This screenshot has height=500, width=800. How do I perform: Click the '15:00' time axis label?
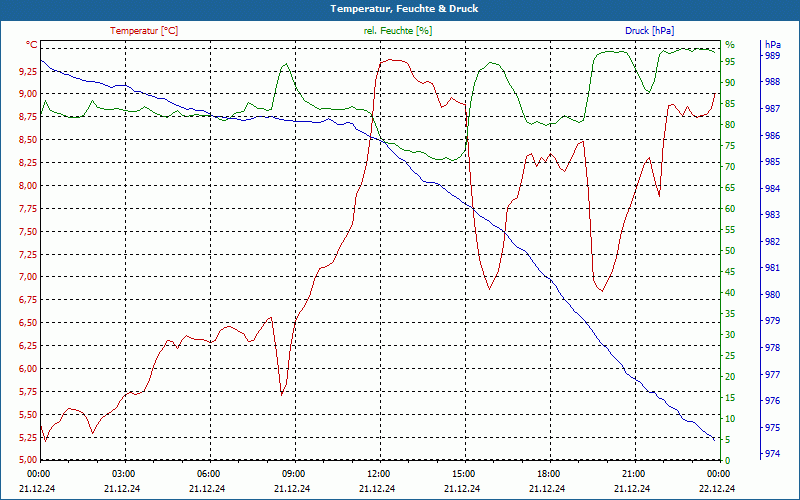click(463, 474)
